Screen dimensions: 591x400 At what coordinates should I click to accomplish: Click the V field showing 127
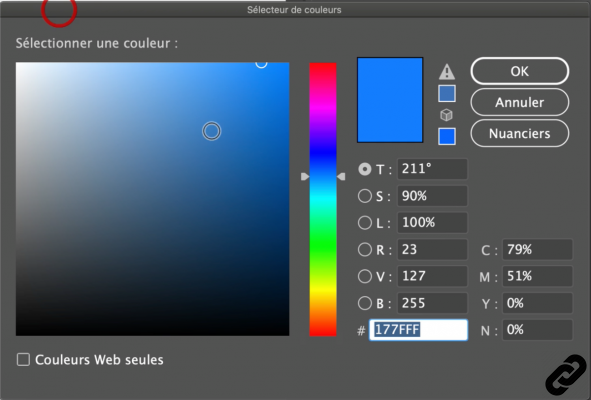[432, 276]
